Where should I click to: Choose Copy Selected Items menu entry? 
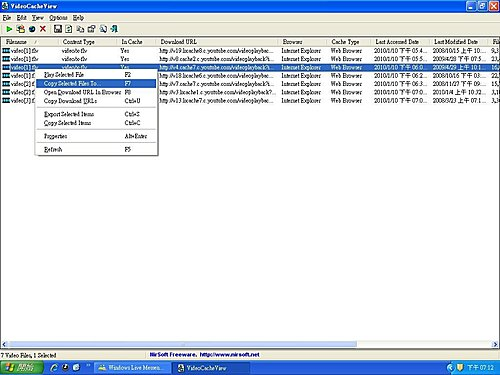[96, 123]
